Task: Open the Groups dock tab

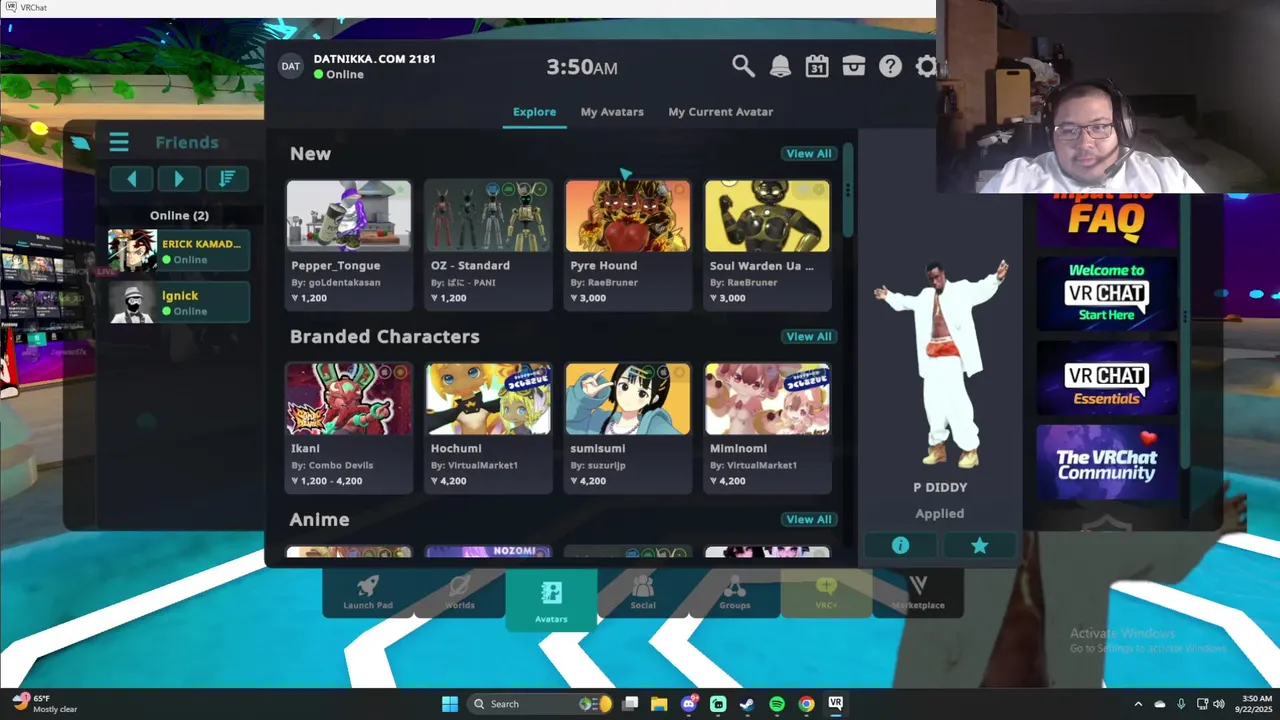Action: [735, 593]
